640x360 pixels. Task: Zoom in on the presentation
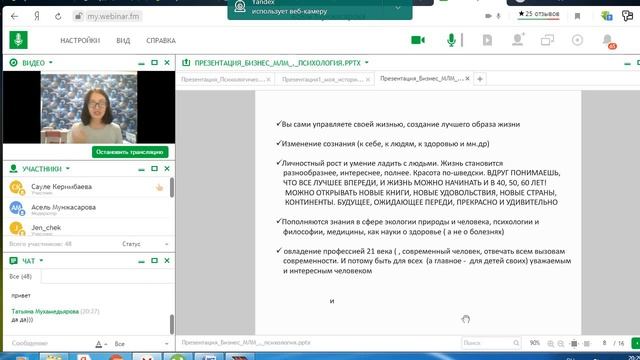[x=551, y=343]
